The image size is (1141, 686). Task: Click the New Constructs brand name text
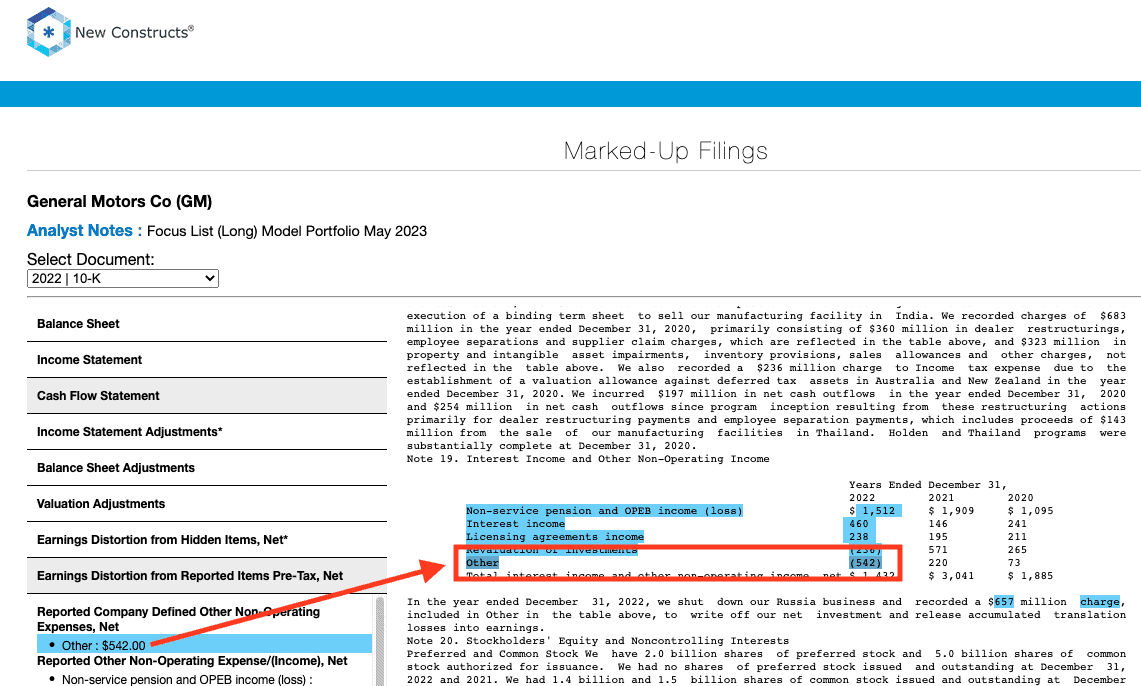point(135,32)
